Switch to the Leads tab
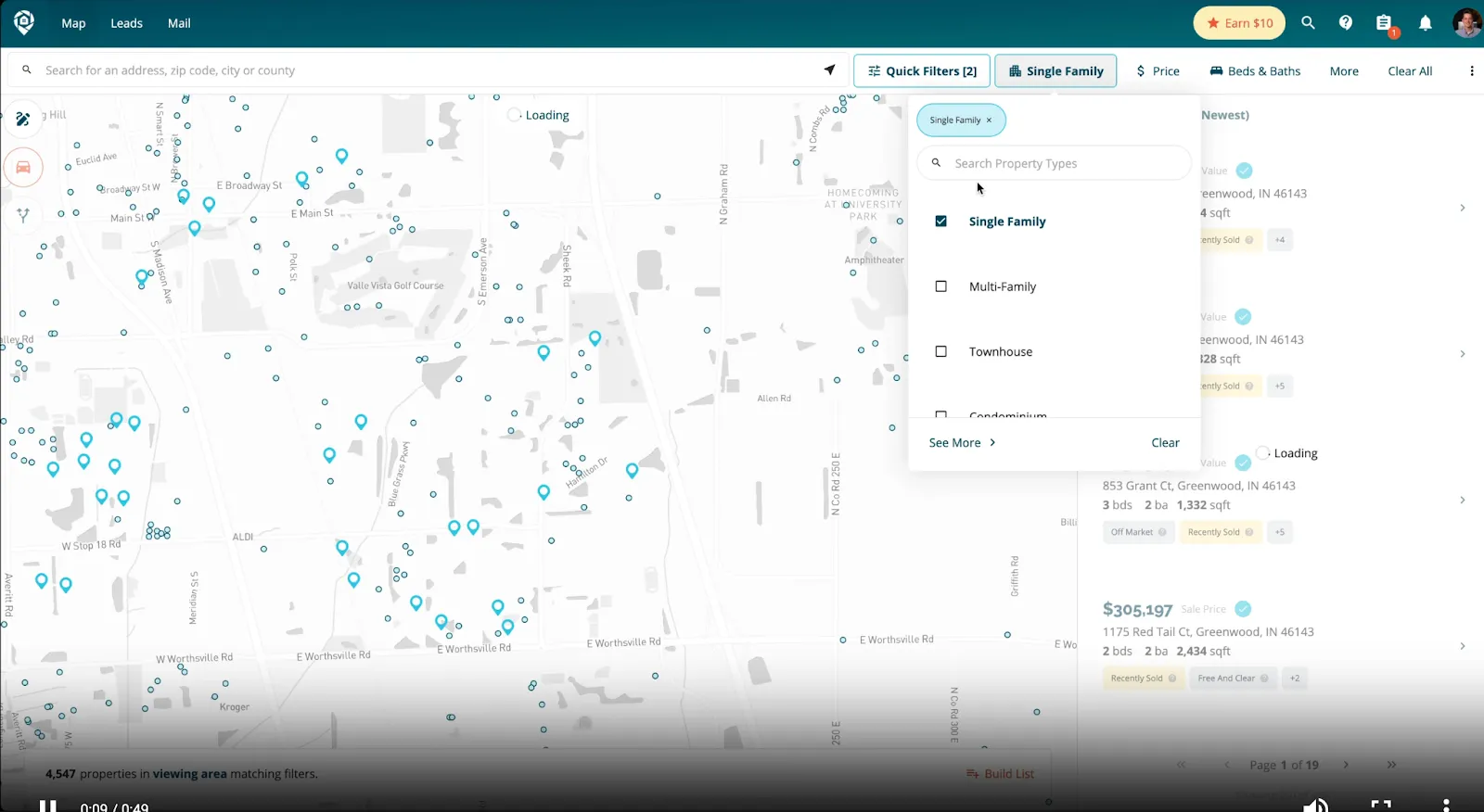This screenshot has height=812, width=1484. [126, 23]
